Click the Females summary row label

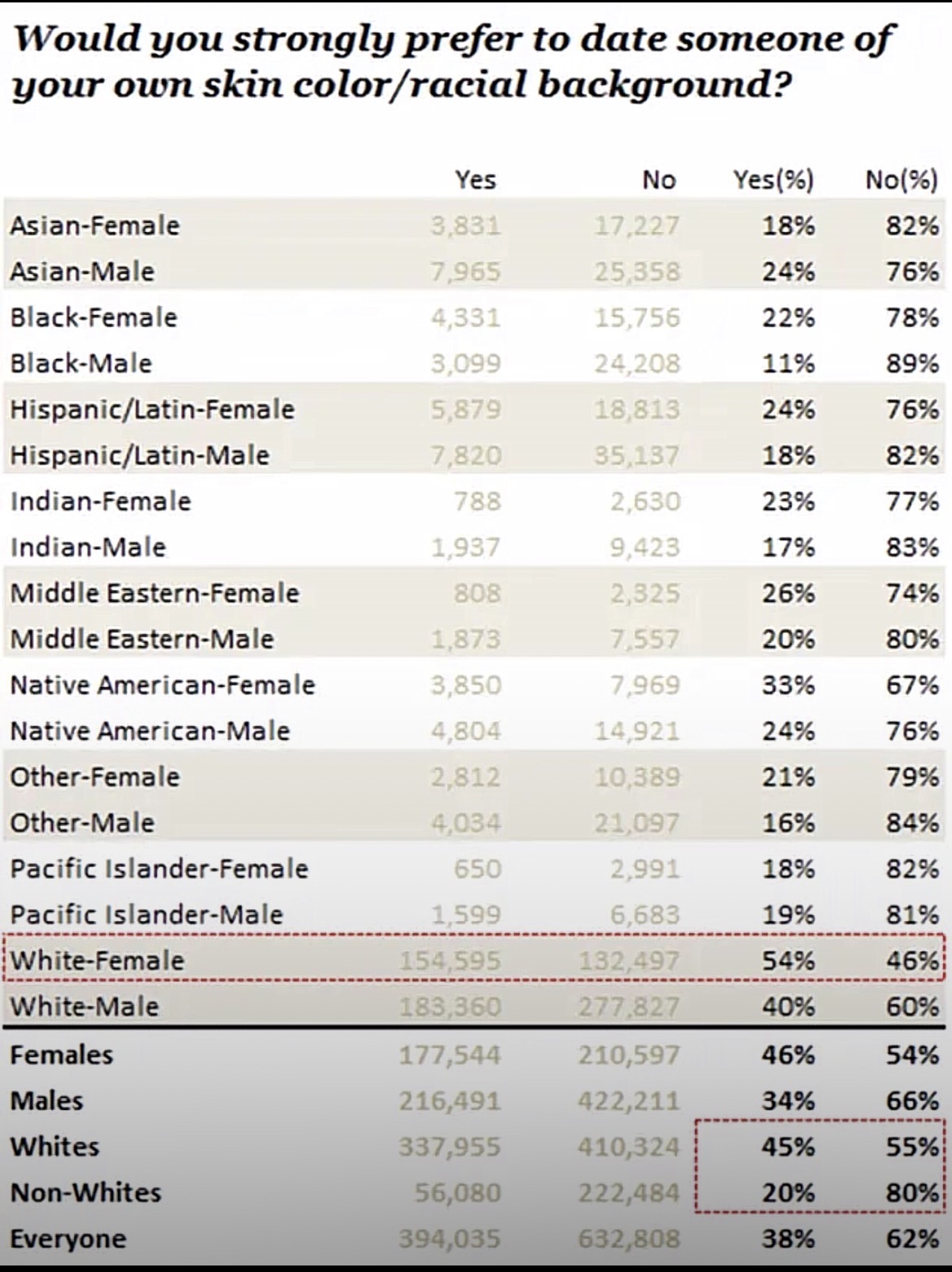pos(62,1056)
